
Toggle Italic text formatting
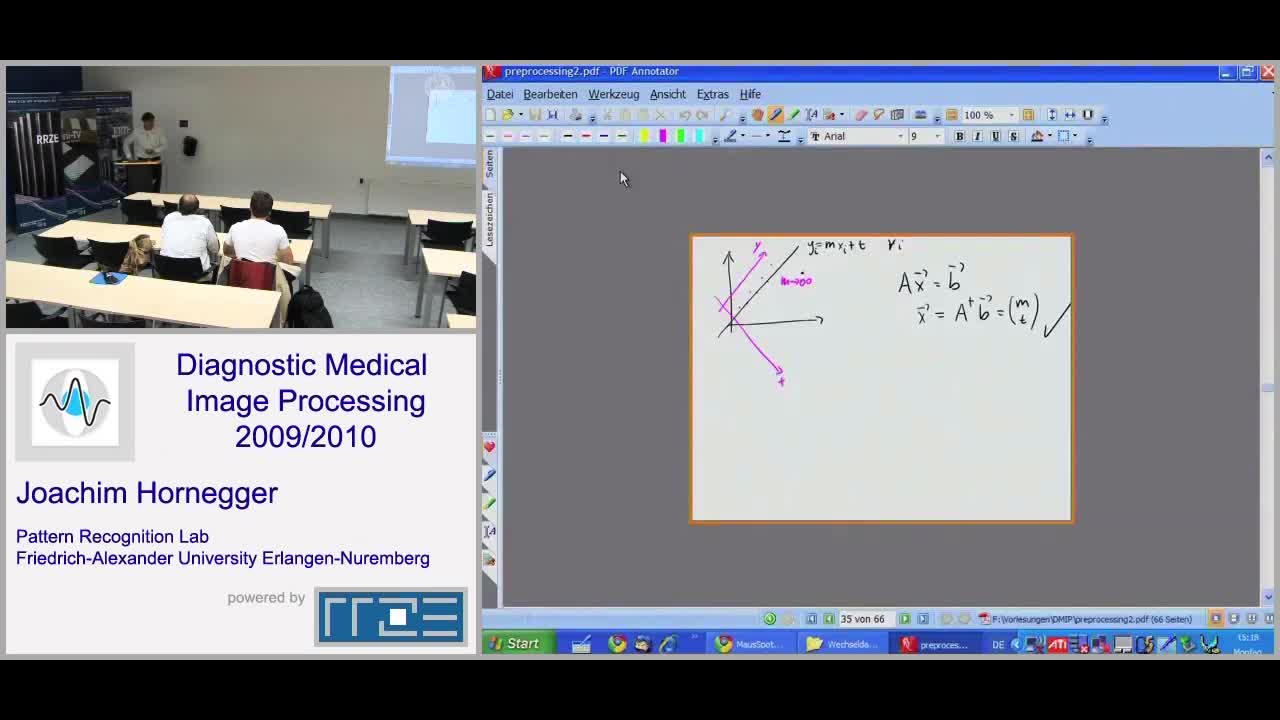coord(977,136)
